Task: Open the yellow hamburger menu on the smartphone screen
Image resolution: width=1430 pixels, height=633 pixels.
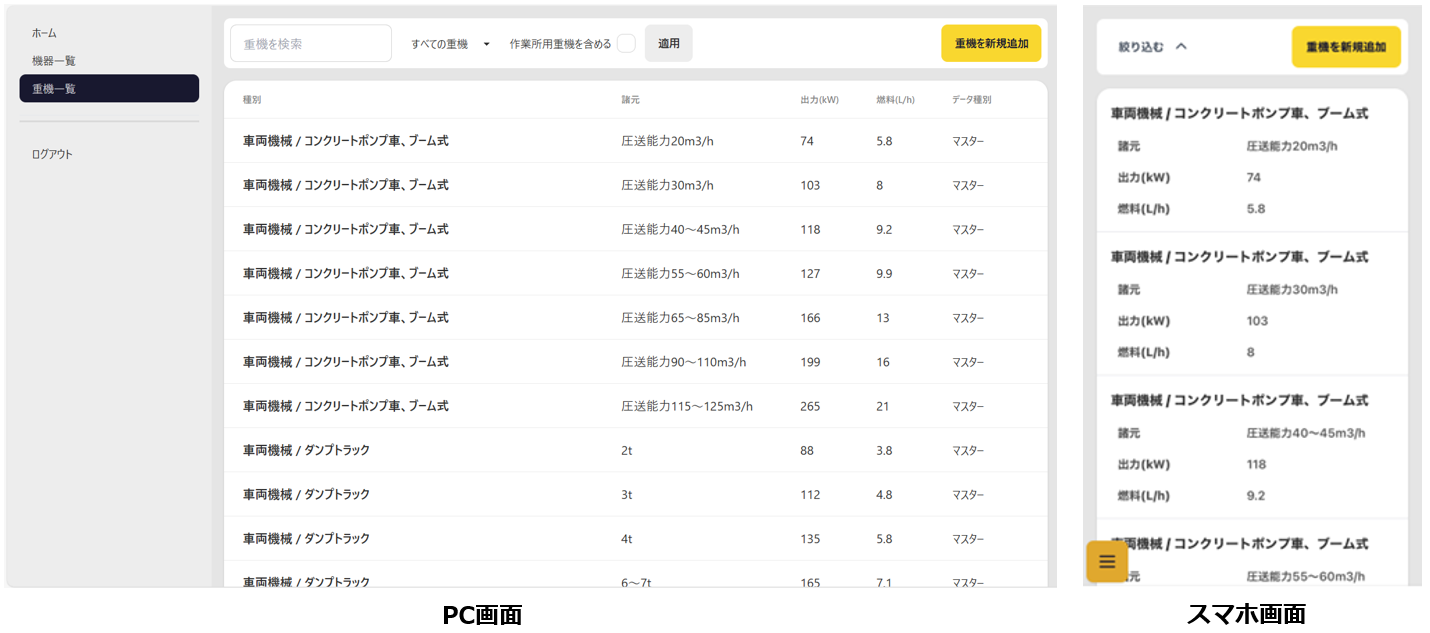Action: coord(1107,561)
